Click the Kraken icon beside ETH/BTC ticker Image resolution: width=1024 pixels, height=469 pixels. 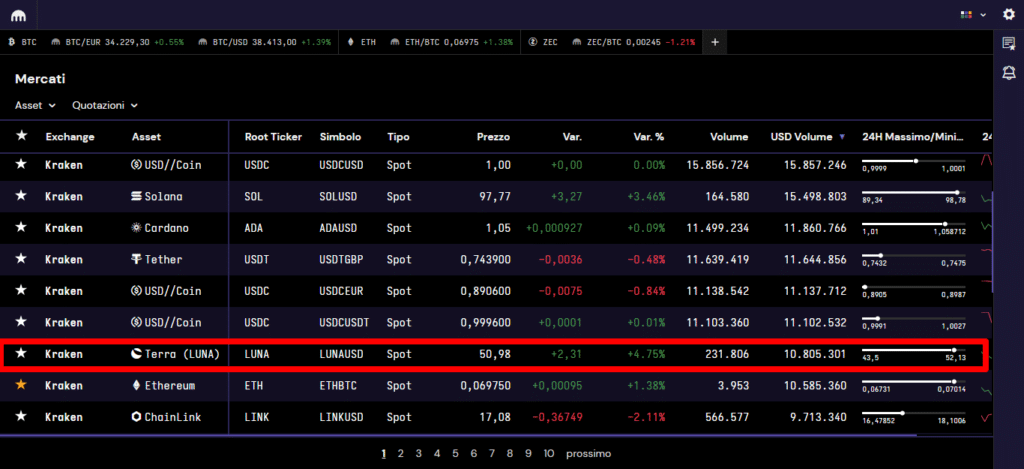395,42
